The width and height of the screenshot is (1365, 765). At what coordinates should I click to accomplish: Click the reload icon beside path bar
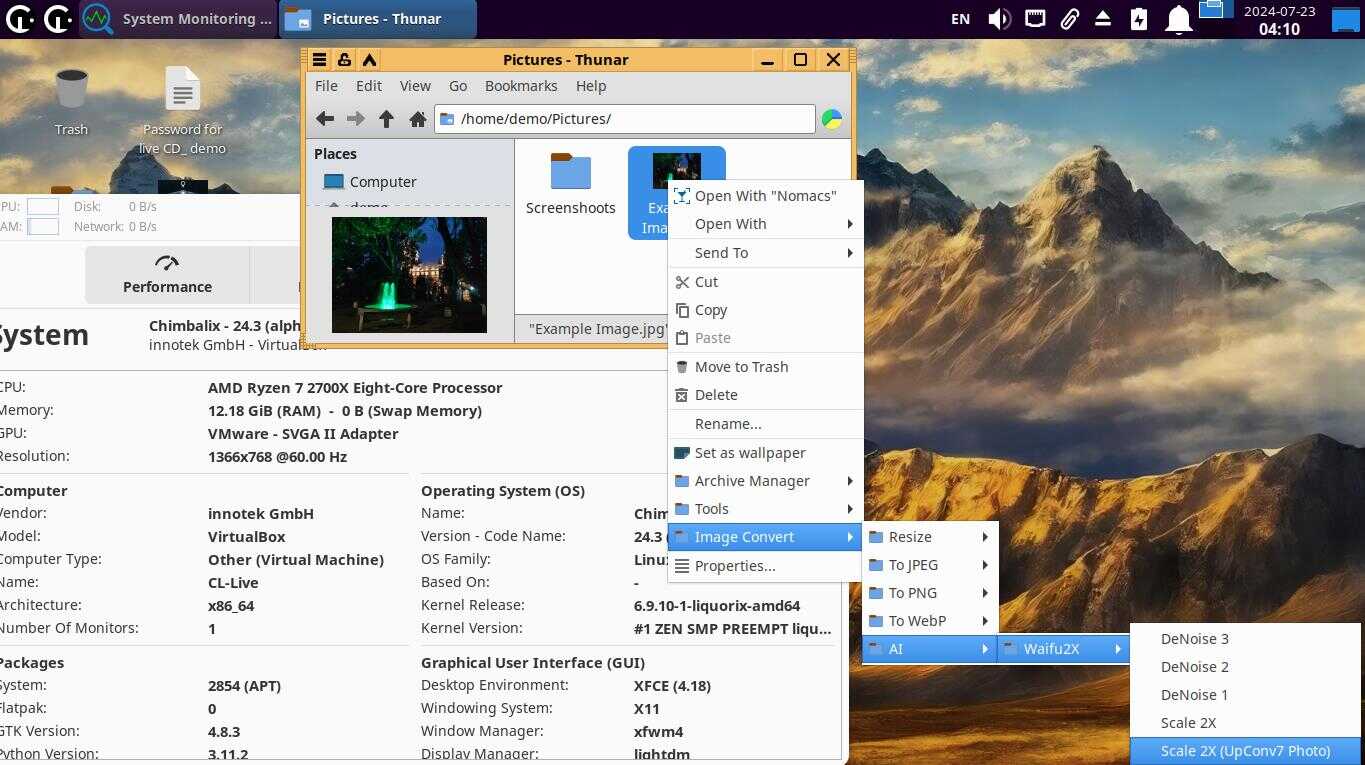(832, 119)
